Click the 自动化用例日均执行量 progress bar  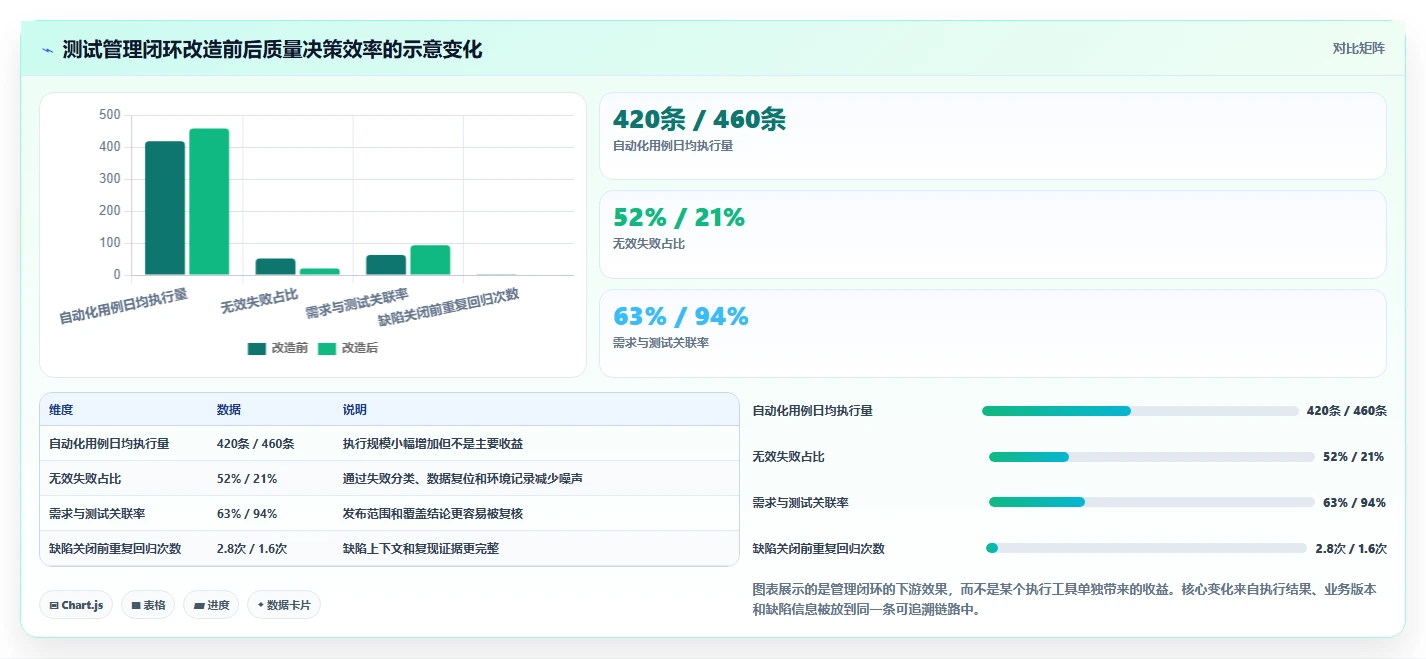[1140, 411]
